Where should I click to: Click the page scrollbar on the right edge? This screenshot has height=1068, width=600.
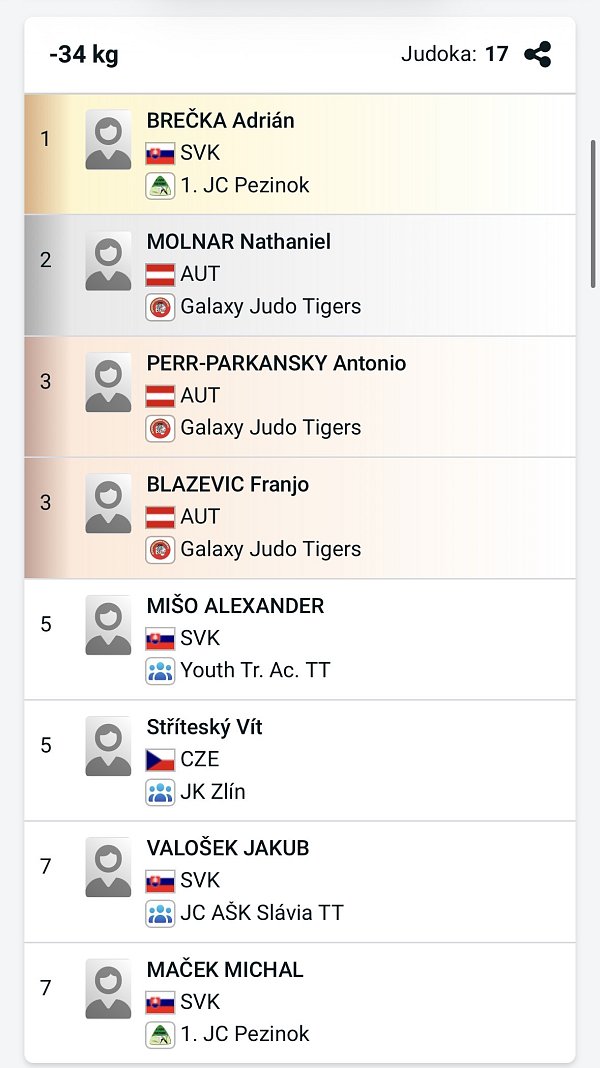(x=593, y=215)
